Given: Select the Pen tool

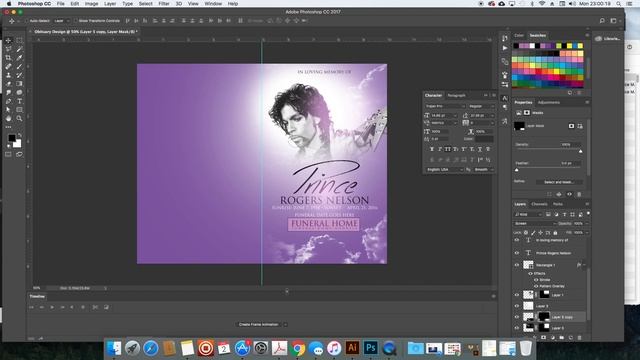Looking at the screenshot, I should click(x=8, y=101).
